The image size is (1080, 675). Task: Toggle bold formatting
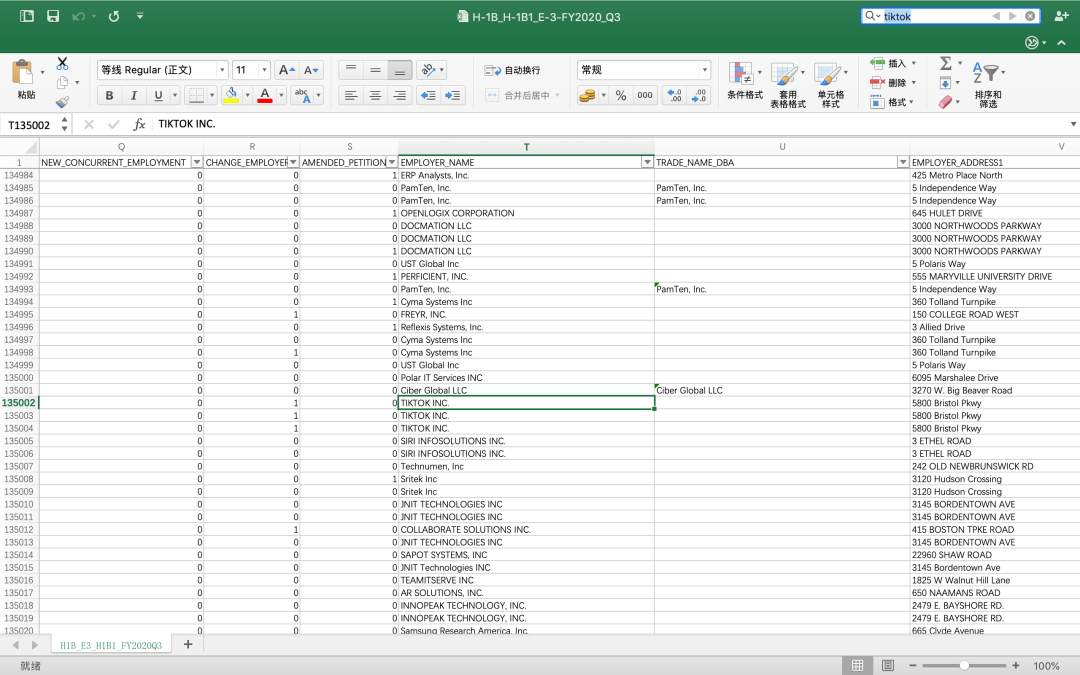coord(109,95)
